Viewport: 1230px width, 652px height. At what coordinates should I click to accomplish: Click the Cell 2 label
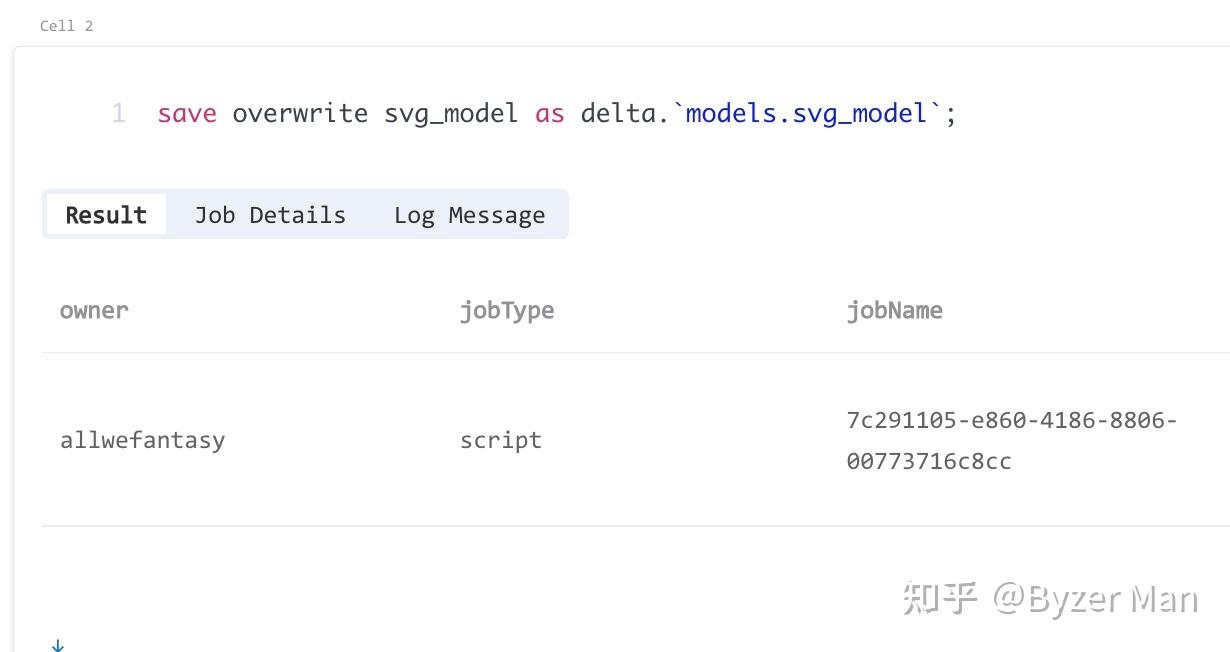pyautogui.click(x=65, y=26)
